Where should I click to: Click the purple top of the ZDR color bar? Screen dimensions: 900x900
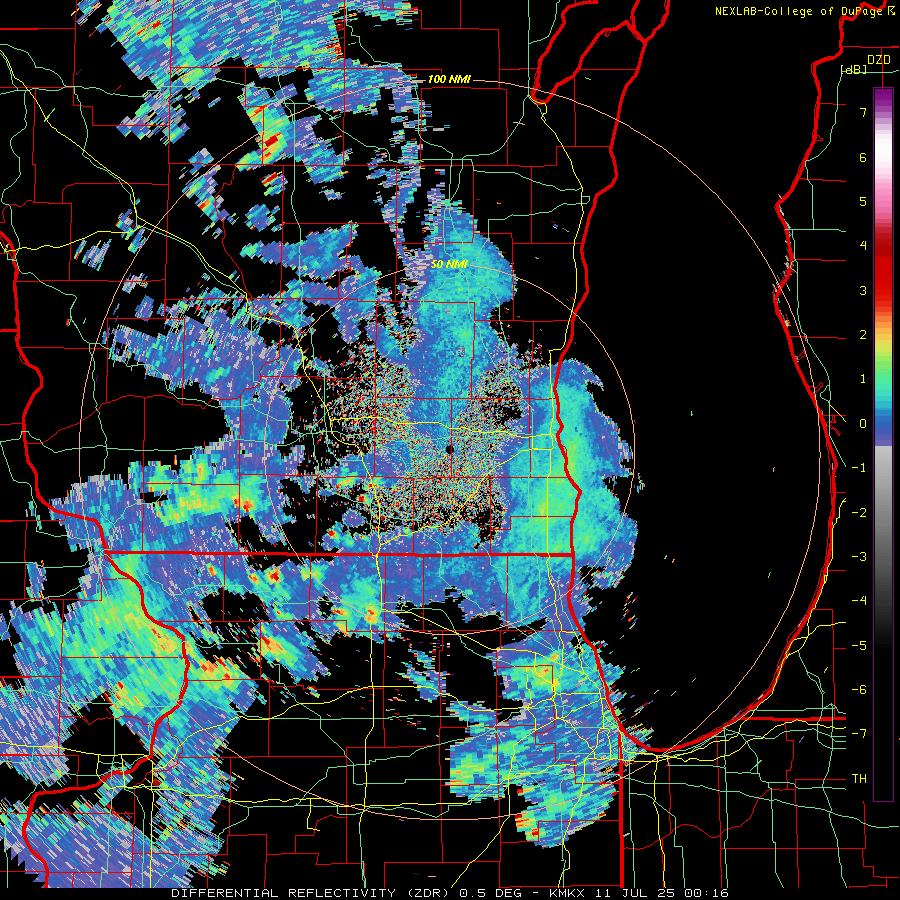(883, 98)
